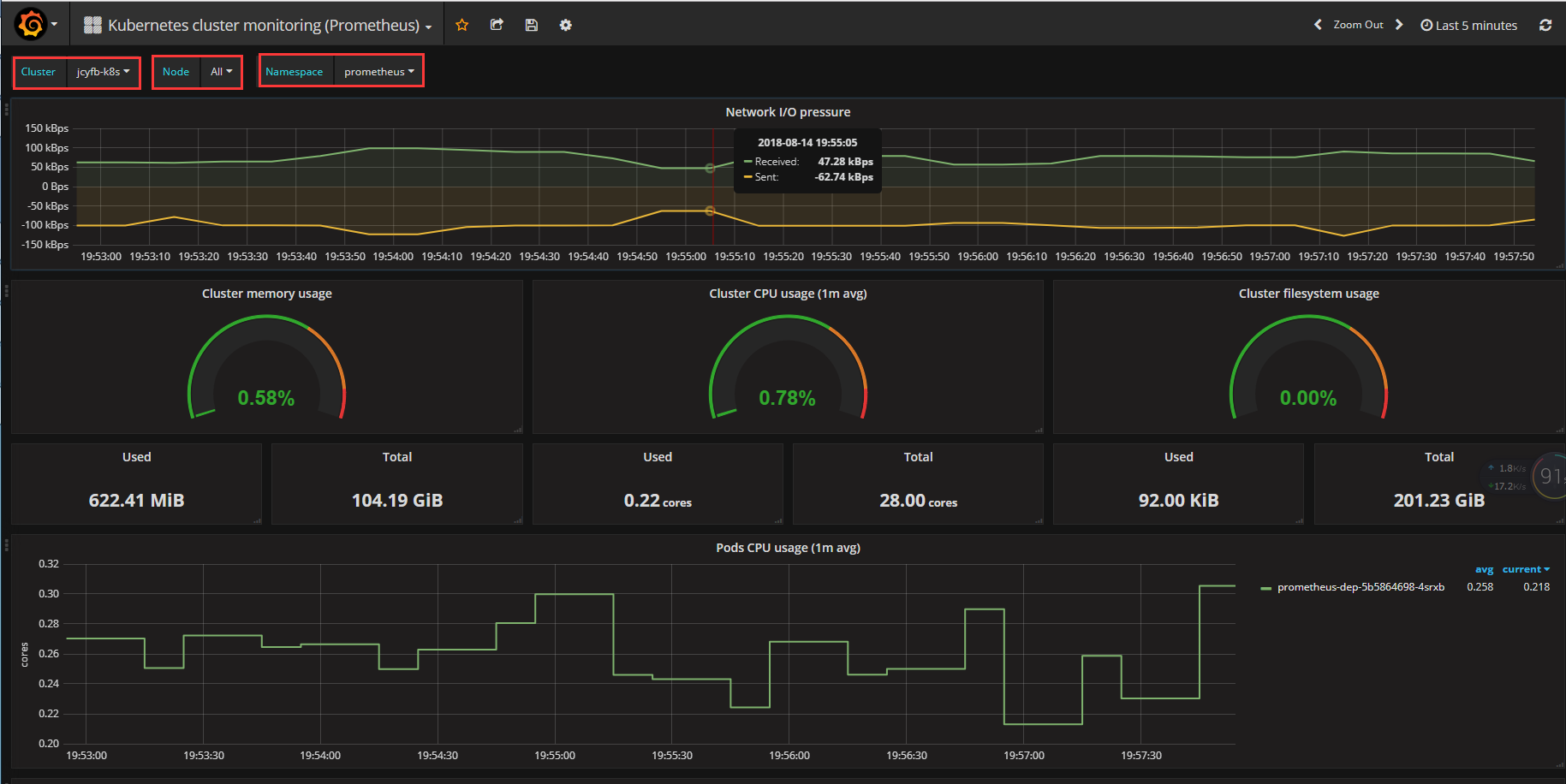
Task: Select memory Used value 622.41 MiB
Action: pos(137,500)
